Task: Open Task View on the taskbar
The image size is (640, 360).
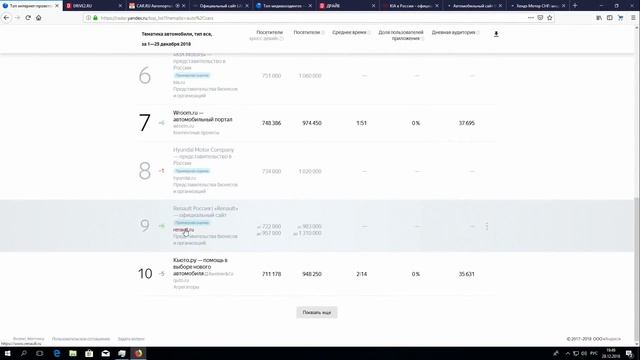Action: pos(40,353)
